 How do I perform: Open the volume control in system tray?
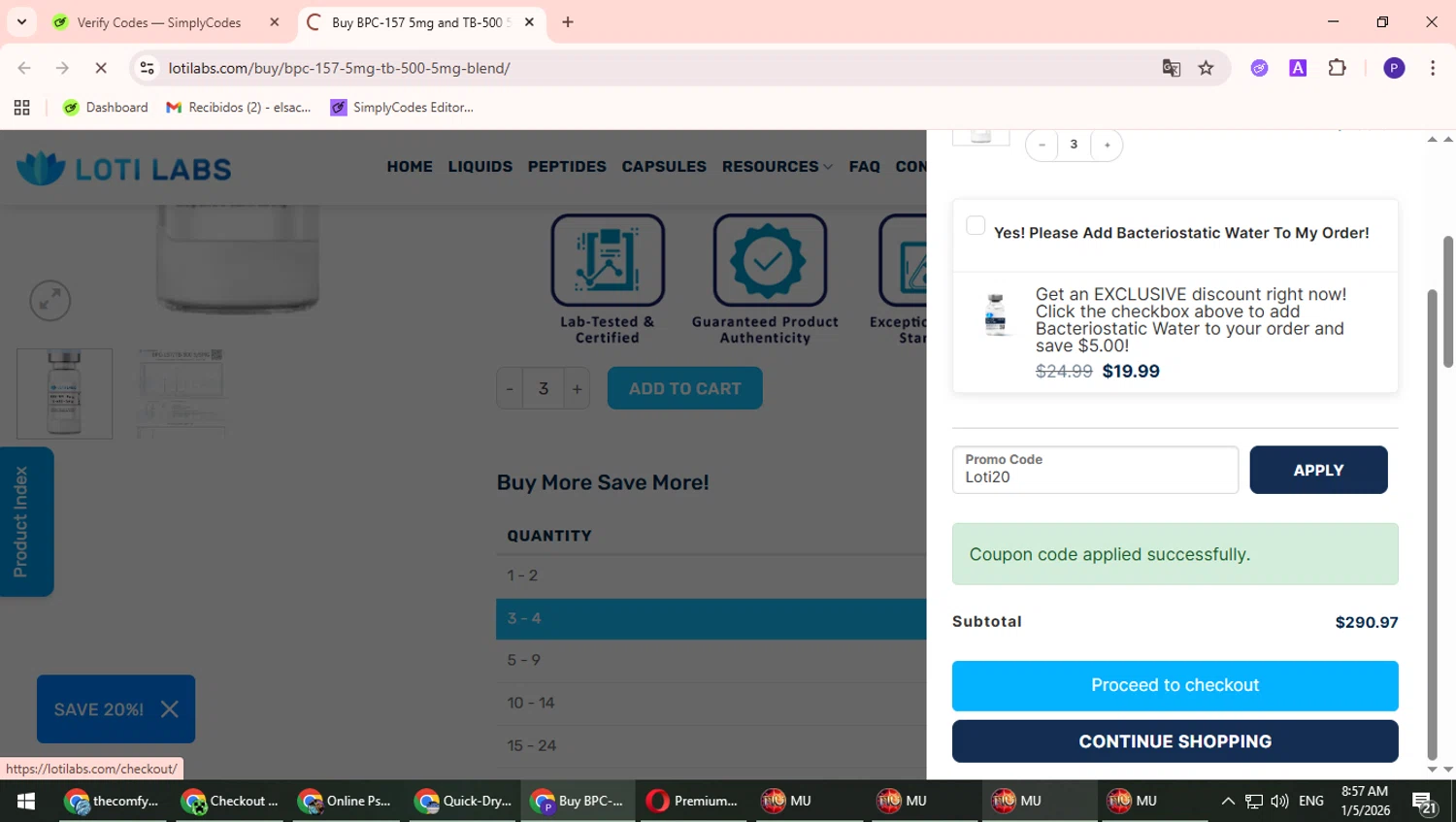pyautogui.click(x=1279, y=801)
